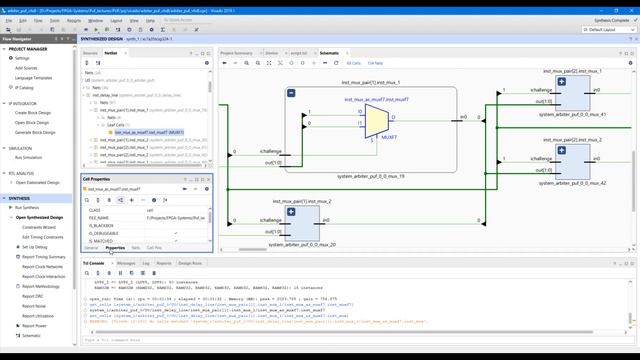Collapse the inst_mux_pair[1].inst_mux_1 schematic block
Image resolution: width=640 pixels, height=360 pixels.
[291, 93]
